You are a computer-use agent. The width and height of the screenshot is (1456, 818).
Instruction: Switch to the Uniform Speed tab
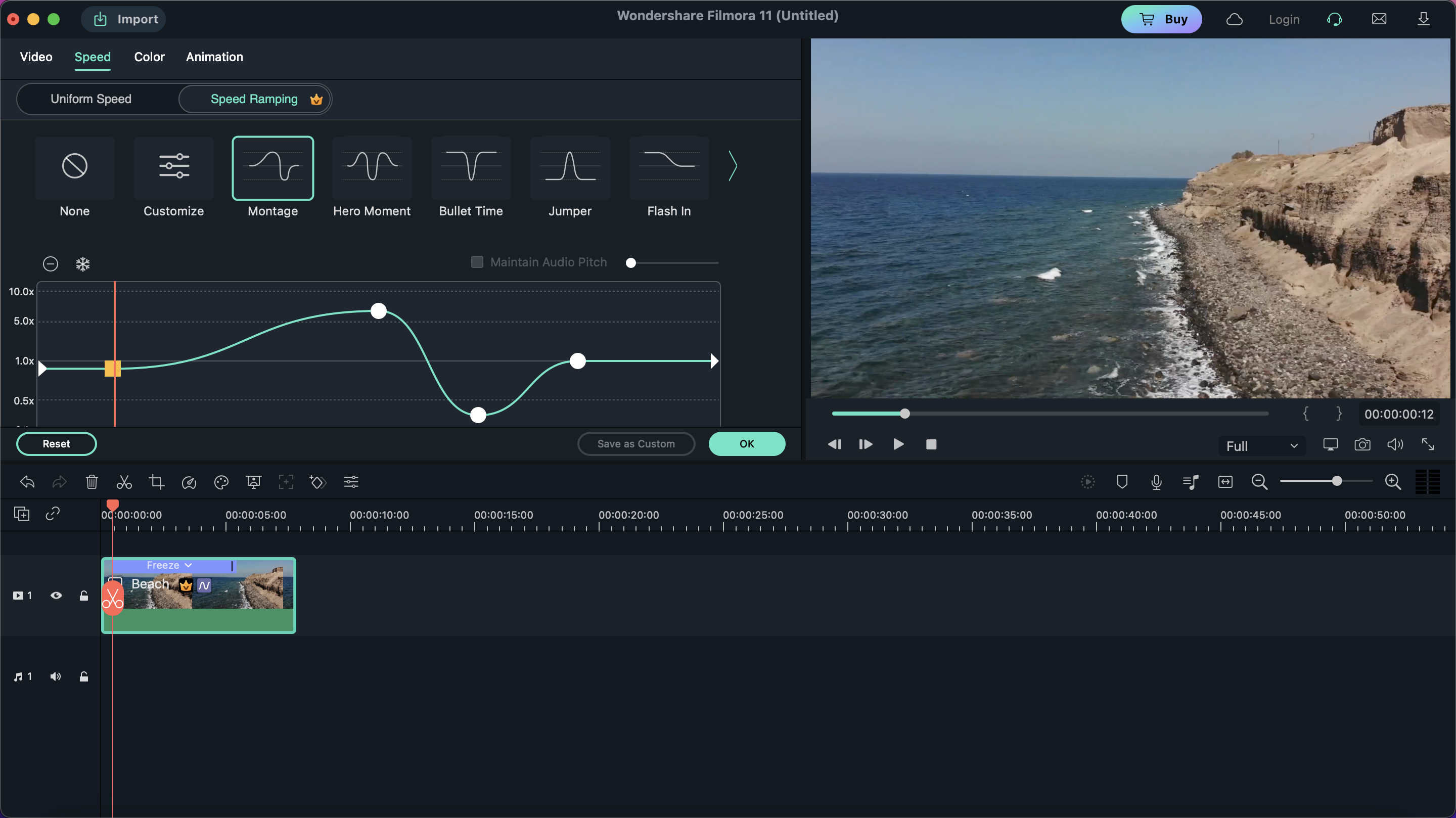pos(91,100)
